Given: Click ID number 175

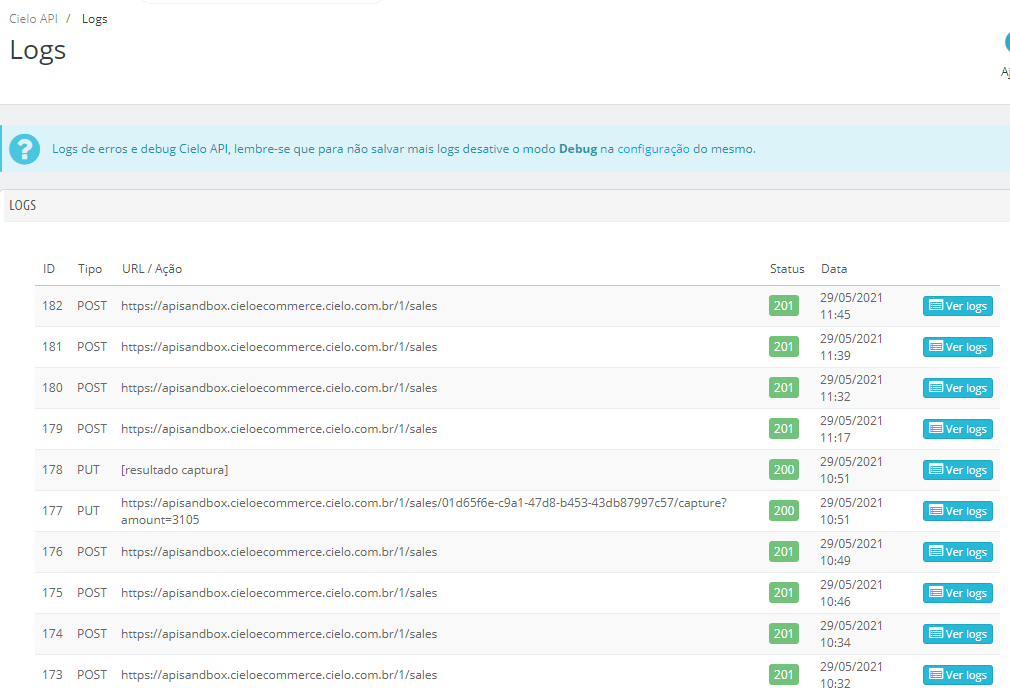Looking at the screenshot, I should click(52, 593).
